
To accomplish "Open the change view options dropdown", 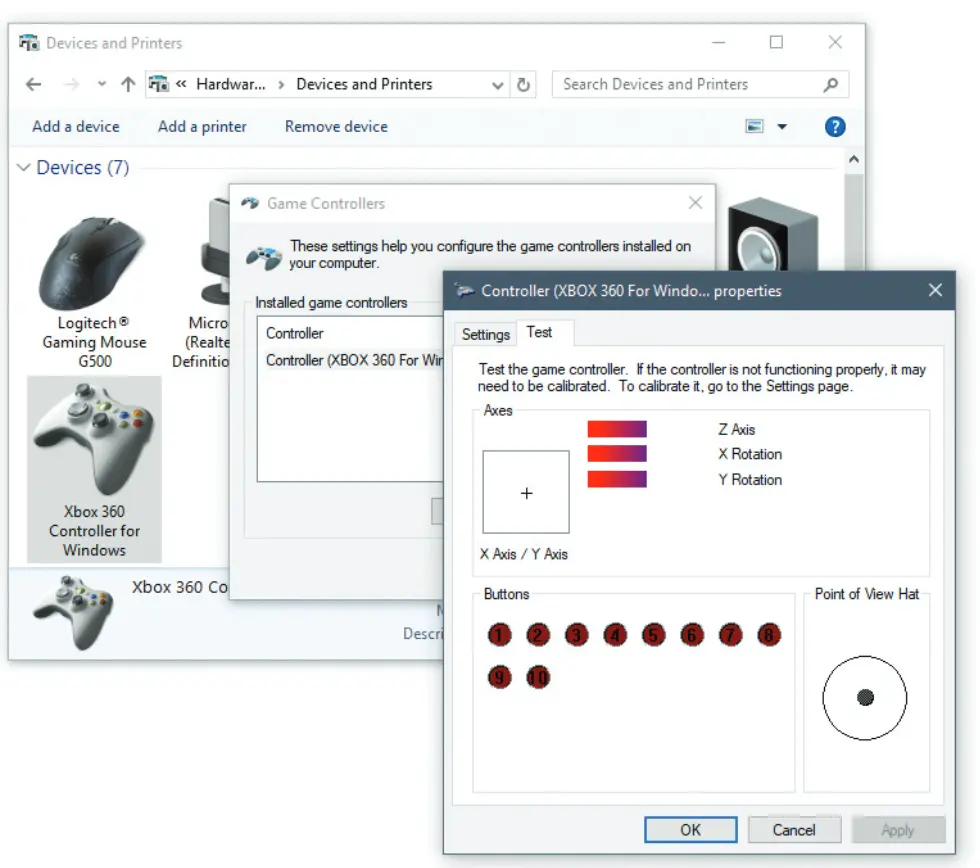I will tap(782, 127).
